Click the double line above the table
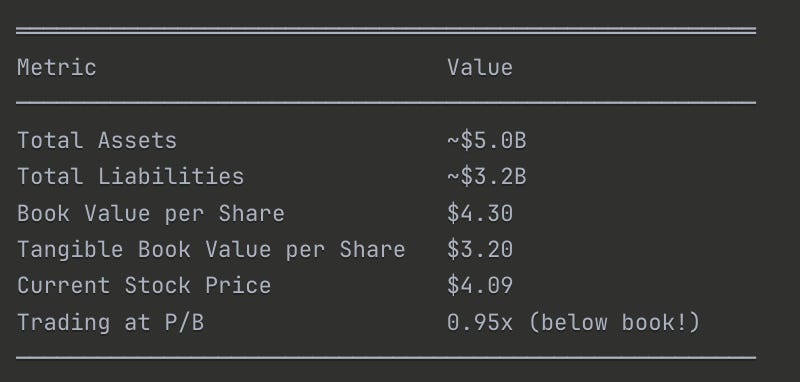Screen dimensions: 800x382 tap(386, 31)
